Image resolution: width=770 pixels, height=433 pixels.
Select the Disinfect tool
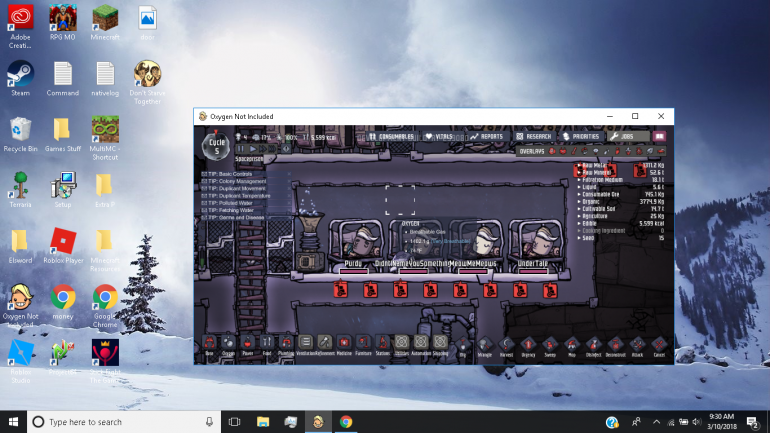(594, 346)
